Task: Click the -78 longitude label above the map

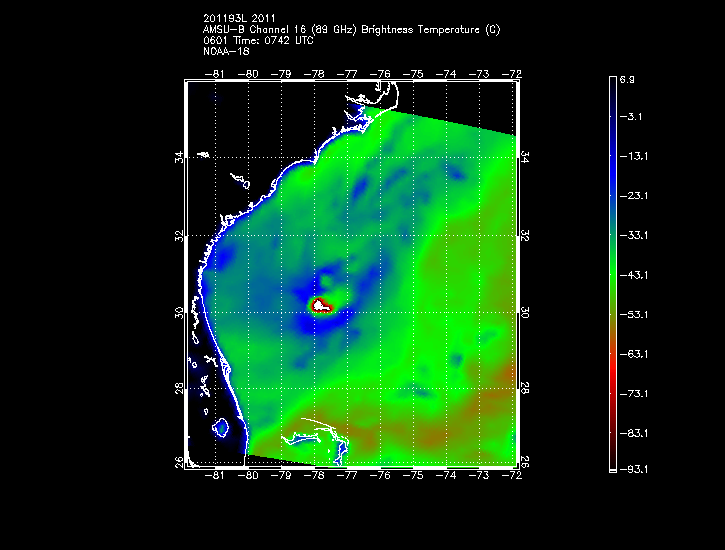Action: [314, 74]
